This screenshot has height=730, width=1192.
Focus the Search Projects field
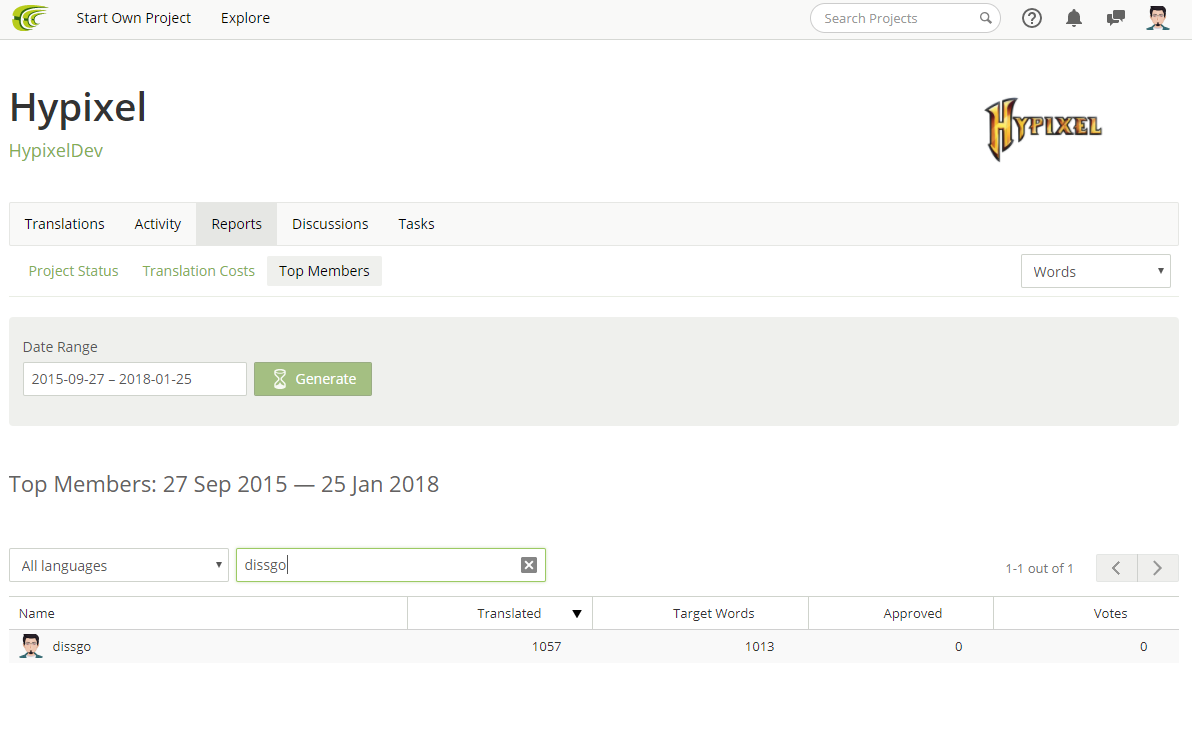[x=905, y=18]
